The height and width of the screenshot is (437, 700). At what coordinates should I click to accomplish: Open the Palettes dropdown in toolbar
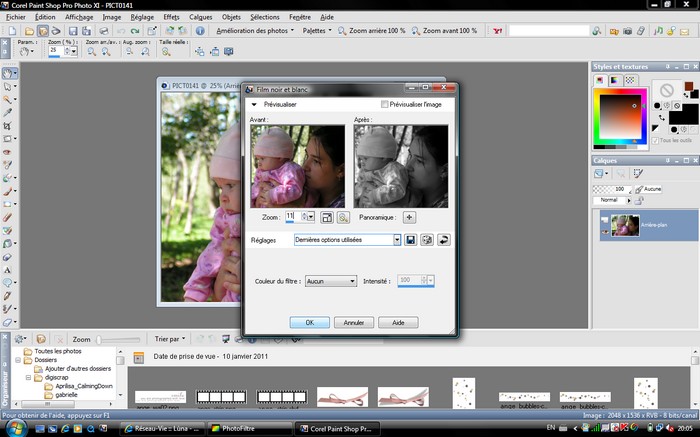tap(317, 31)
